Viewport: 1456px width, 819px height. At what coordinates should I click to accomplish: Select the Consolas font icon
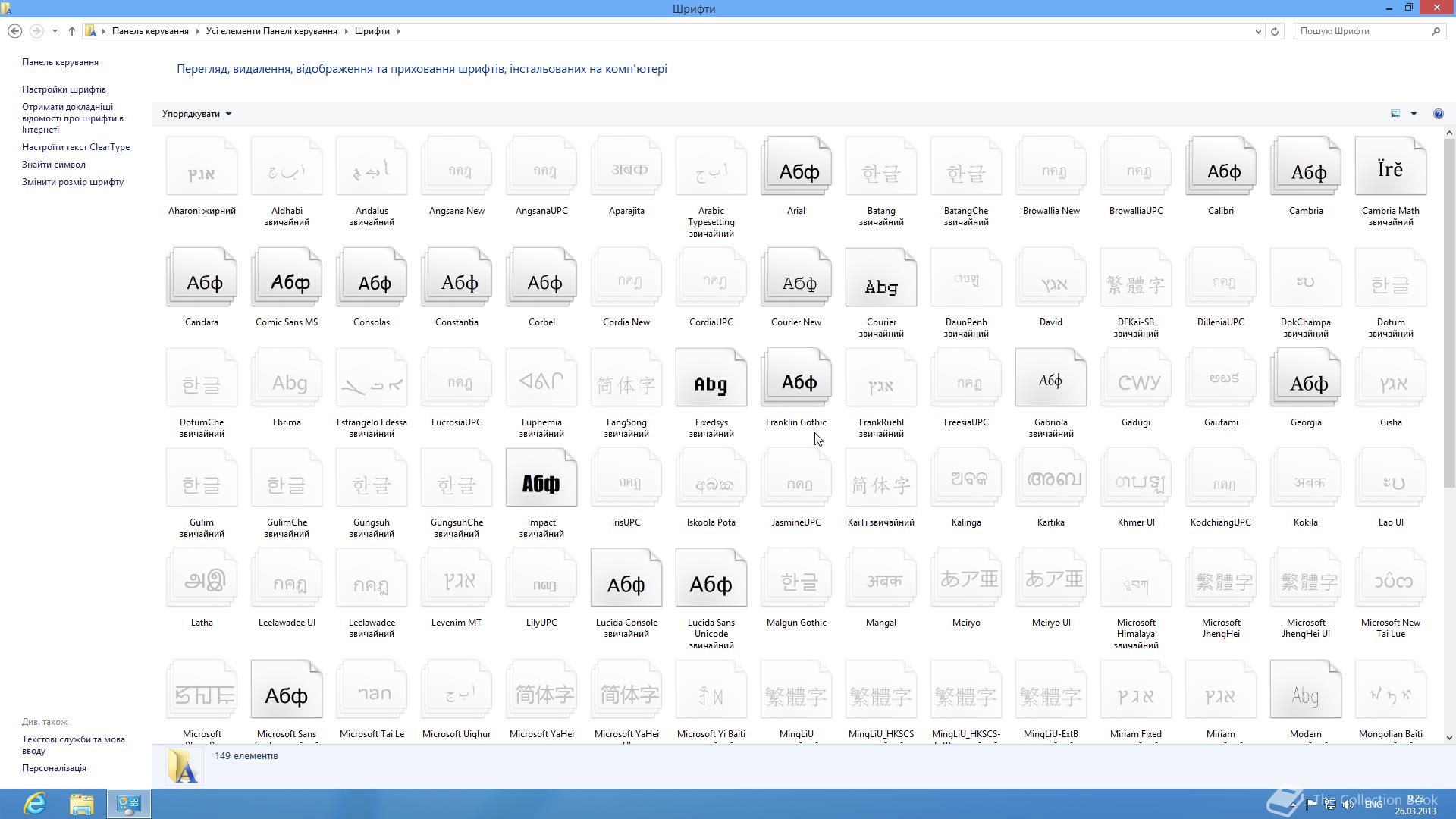(x=372, y=278)
